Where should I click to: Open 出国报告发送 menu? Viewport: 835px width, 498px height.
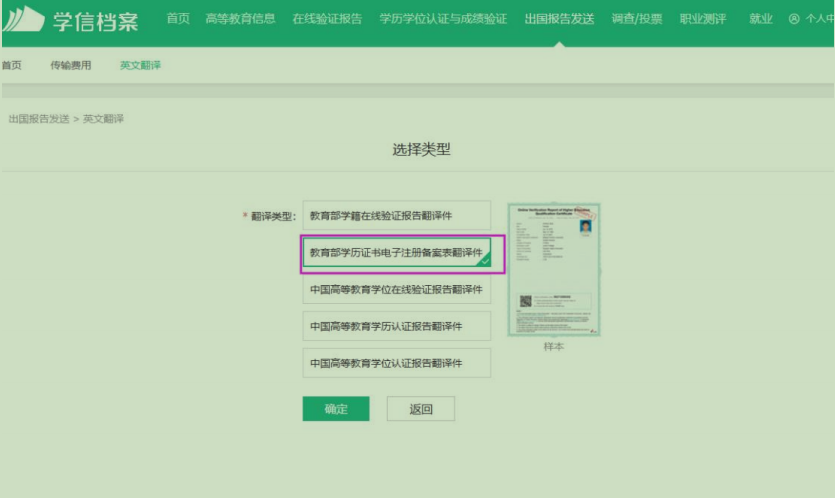pos(559,19)
